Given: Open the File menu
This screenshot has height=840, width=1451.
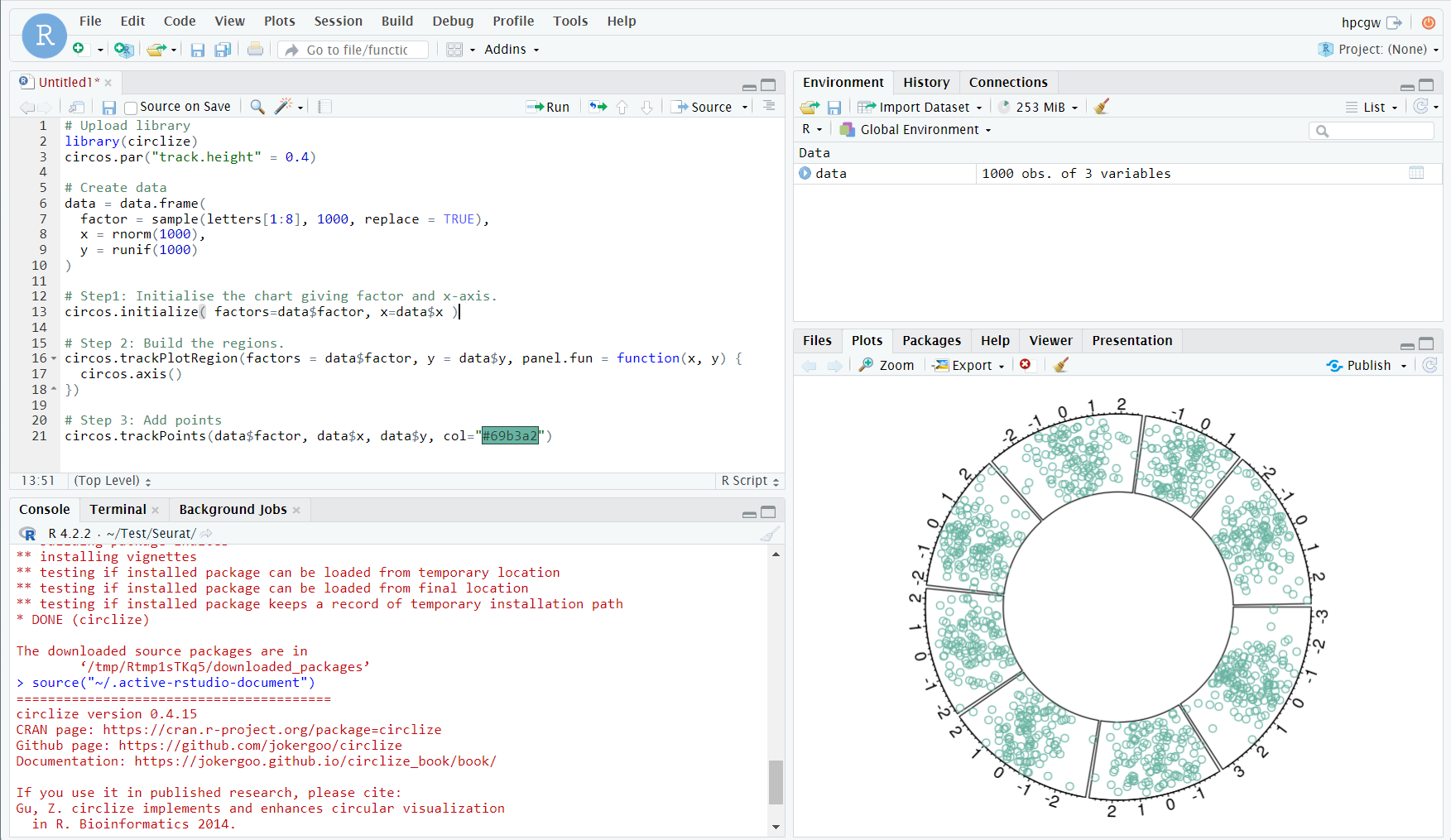Looking at the screenshot, I should tap(90, 22).
